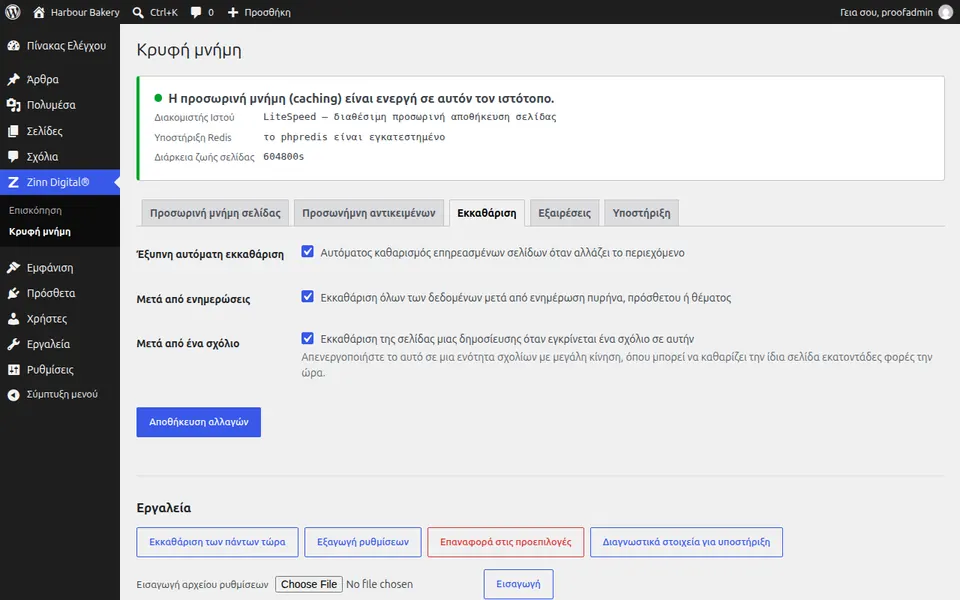
Task: Click proofadmin user avatar
Action: click(946, 12)
